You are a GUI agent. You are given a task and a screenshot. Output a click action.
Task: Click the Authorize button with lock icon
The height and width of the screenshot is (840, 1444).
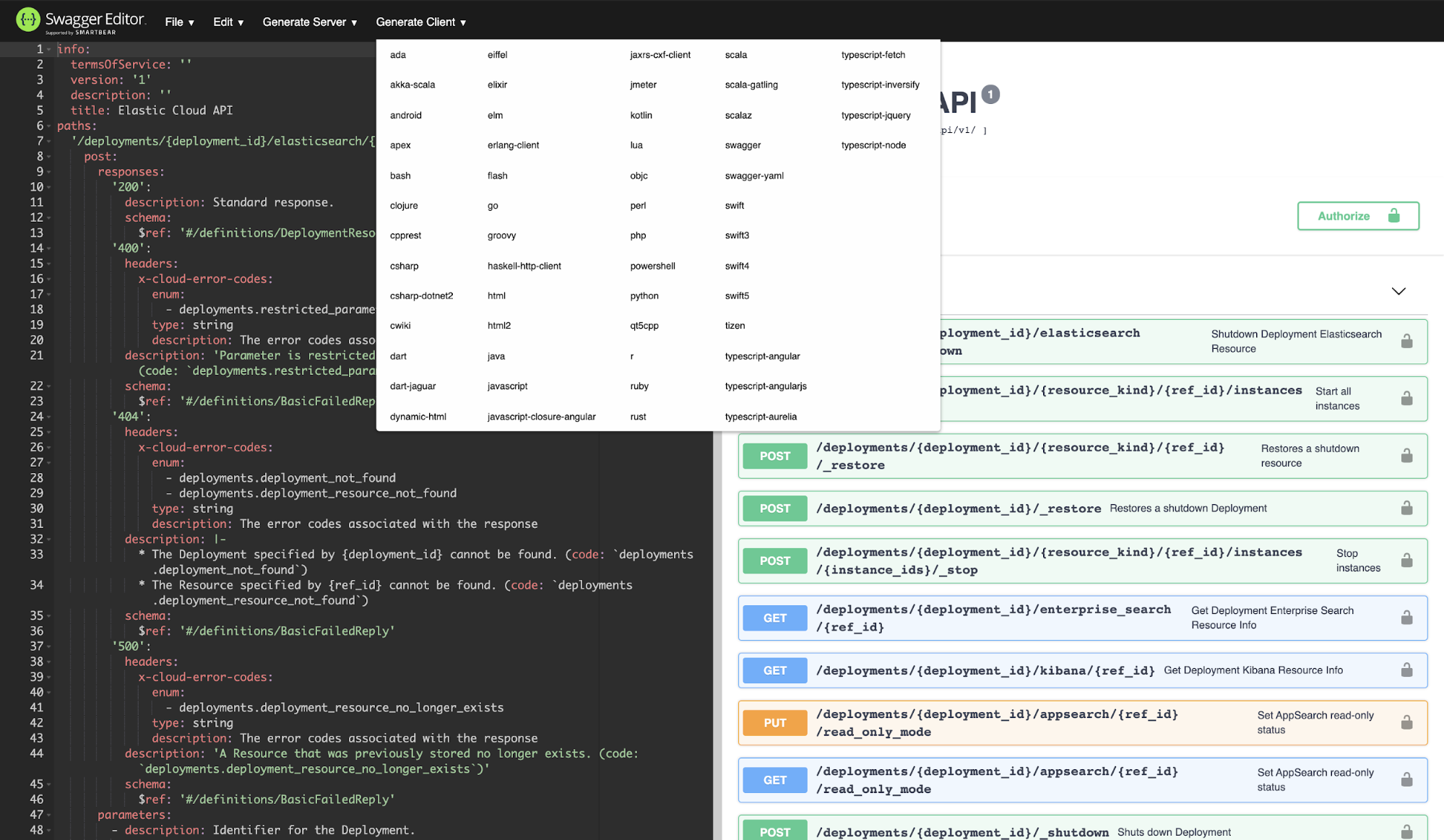[x=1357, y=216]
